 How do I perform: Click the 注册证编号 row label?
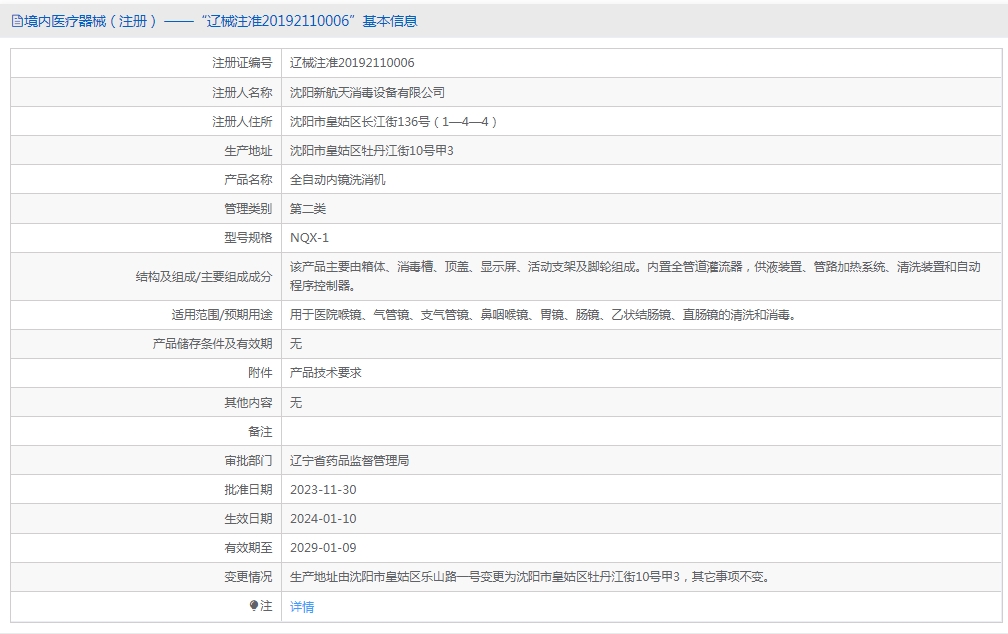241,63
